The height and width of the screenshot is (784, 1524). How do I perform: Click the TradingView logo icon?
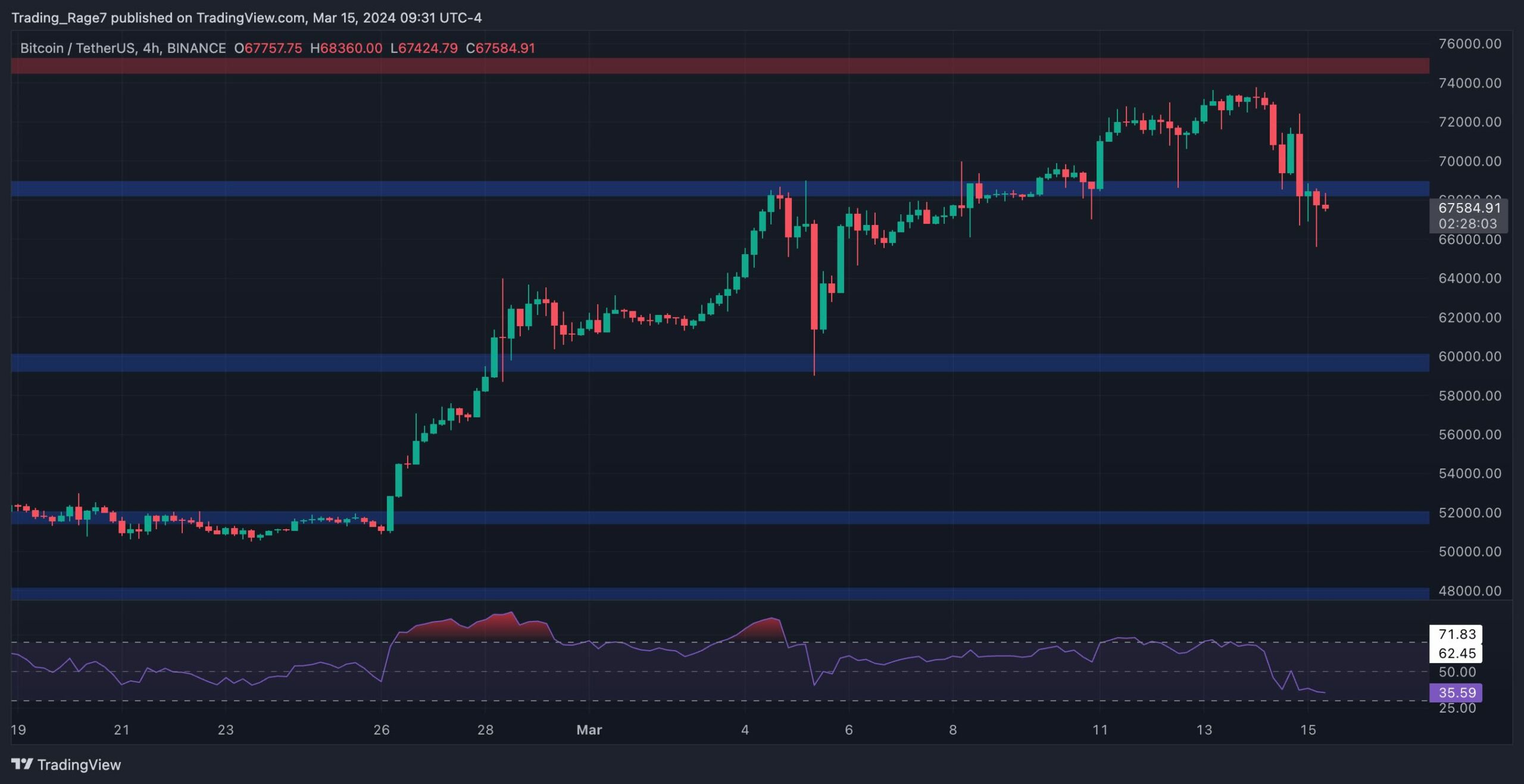(x=22, y=764)
